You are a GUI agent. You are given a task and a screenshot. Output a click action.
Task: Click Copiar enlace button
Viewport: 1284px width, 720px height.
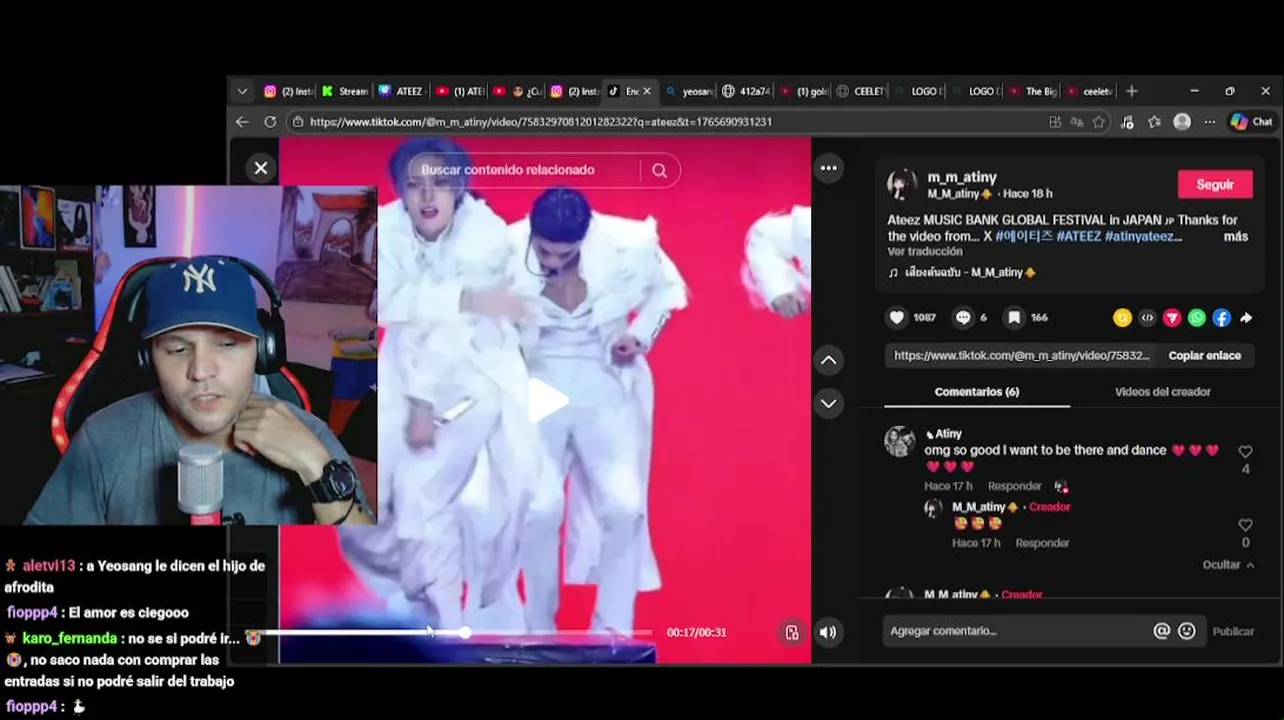tap(1204, 355)
